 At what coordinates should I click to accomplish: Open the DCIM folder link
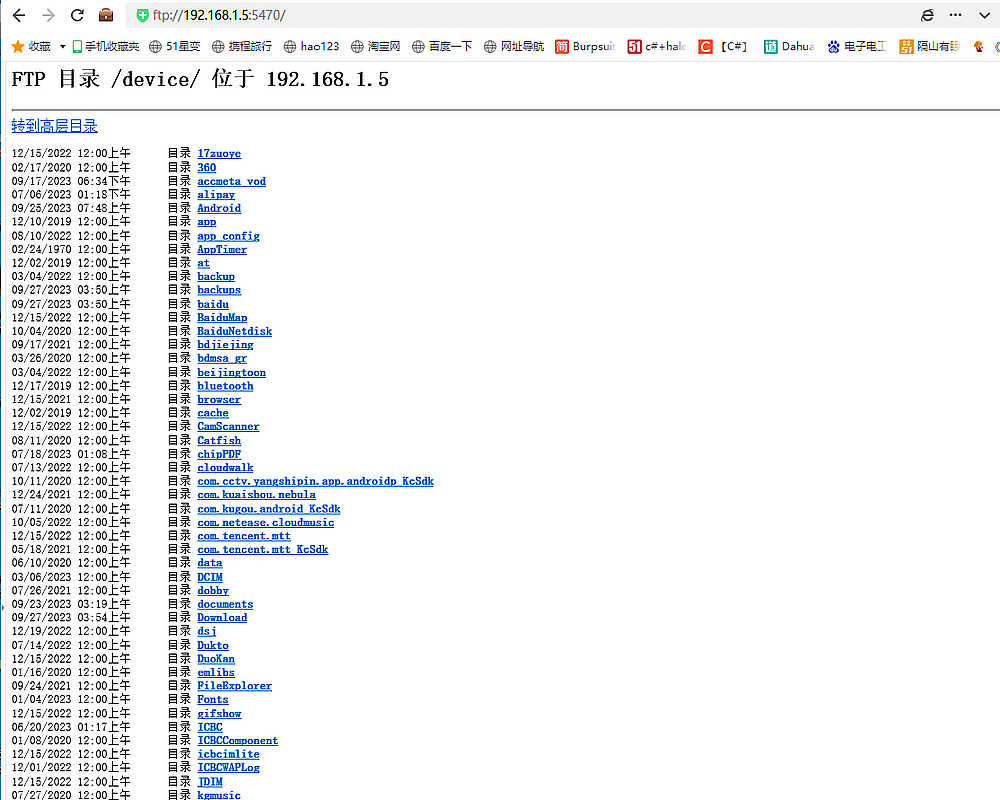(x=210, y=577)
